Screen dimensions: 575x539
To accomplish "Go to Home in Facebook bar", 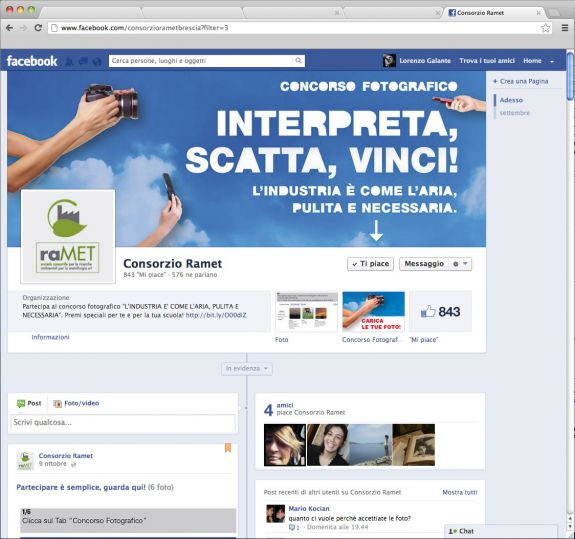I will 532,60.
